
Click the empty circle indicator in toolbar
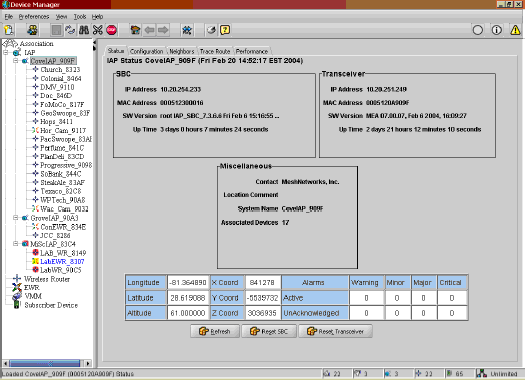[477, 30]
